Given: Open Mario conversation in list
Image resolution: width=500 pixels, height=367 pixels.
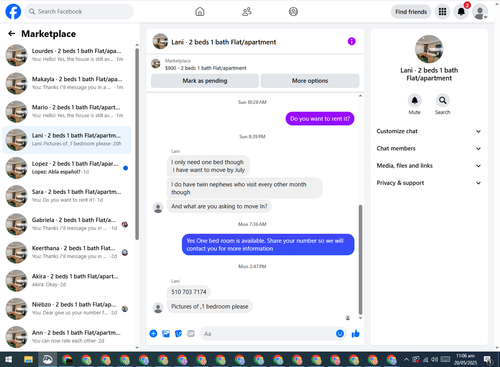Looking at the screenshot, I should pos(67,111).
